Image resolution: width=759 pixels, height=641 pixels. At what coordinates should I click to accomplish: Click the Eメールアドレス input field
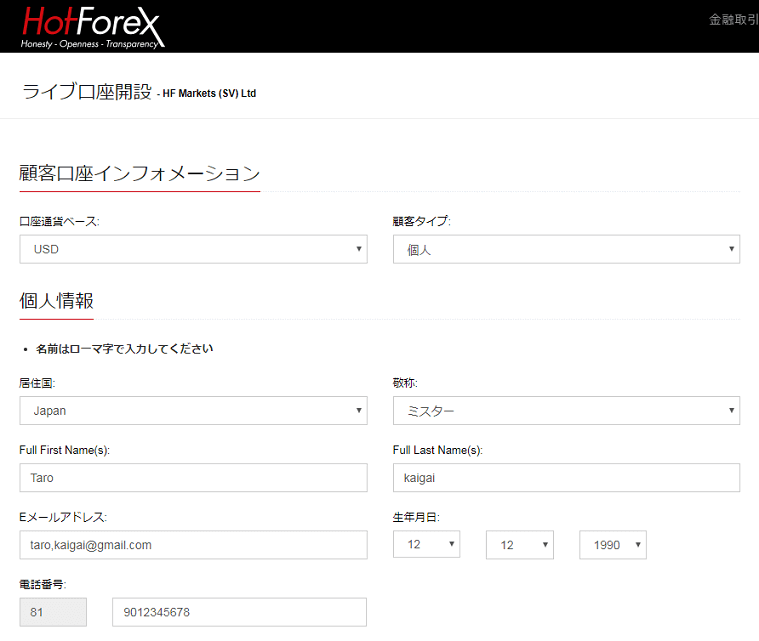click(x=193, y=545)
